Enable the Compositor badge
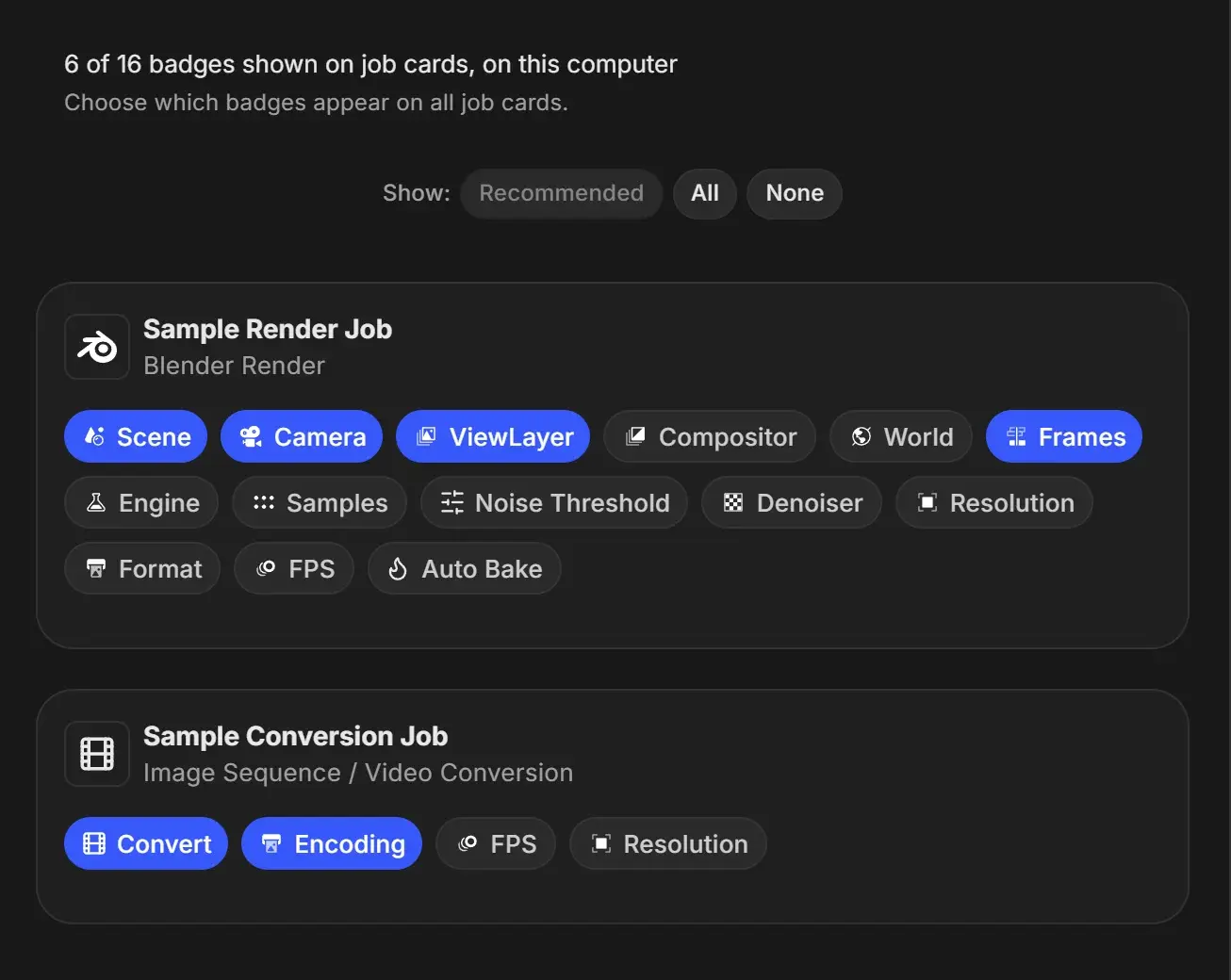The width and height of the screenshot is (1231, 980). point(710,436)
